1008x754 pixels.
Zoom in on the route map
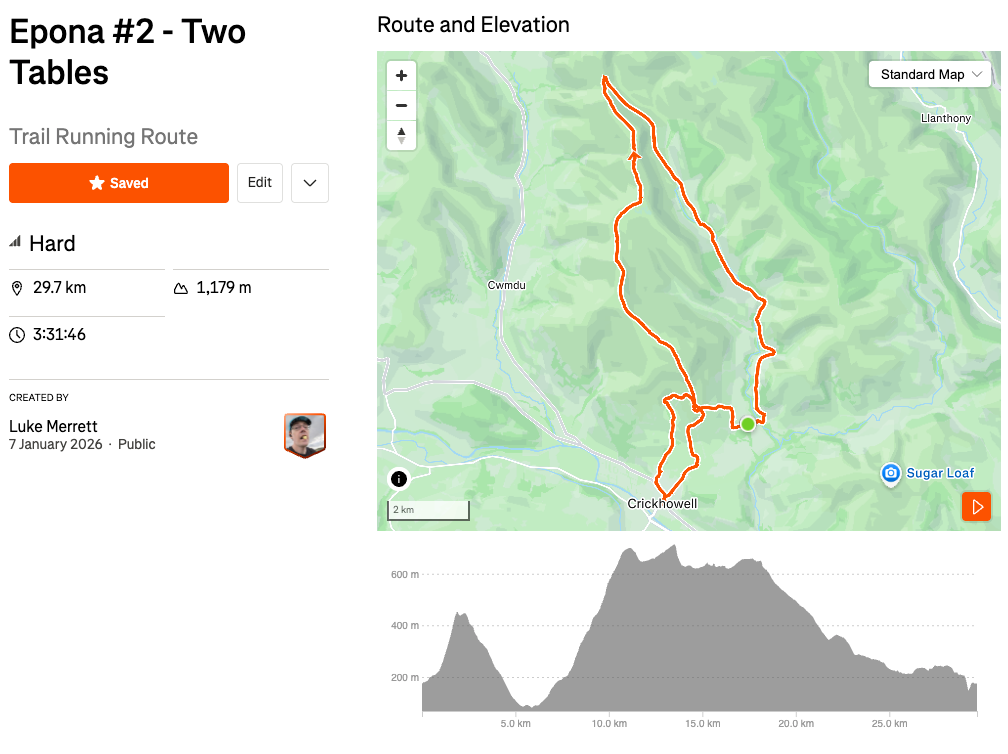[401, 76]
